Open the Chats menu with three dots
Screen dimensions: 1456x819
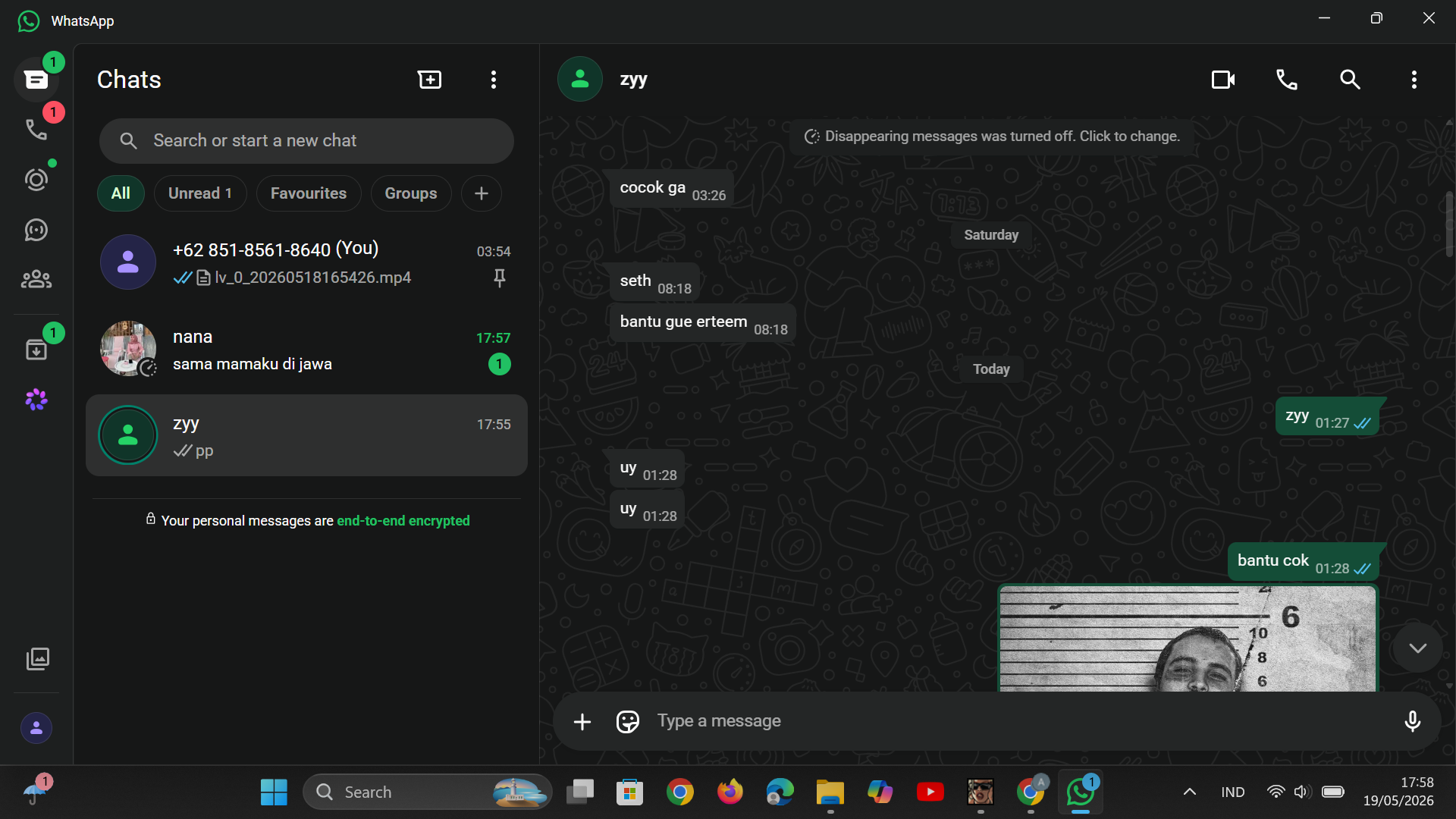coord(494,80)
